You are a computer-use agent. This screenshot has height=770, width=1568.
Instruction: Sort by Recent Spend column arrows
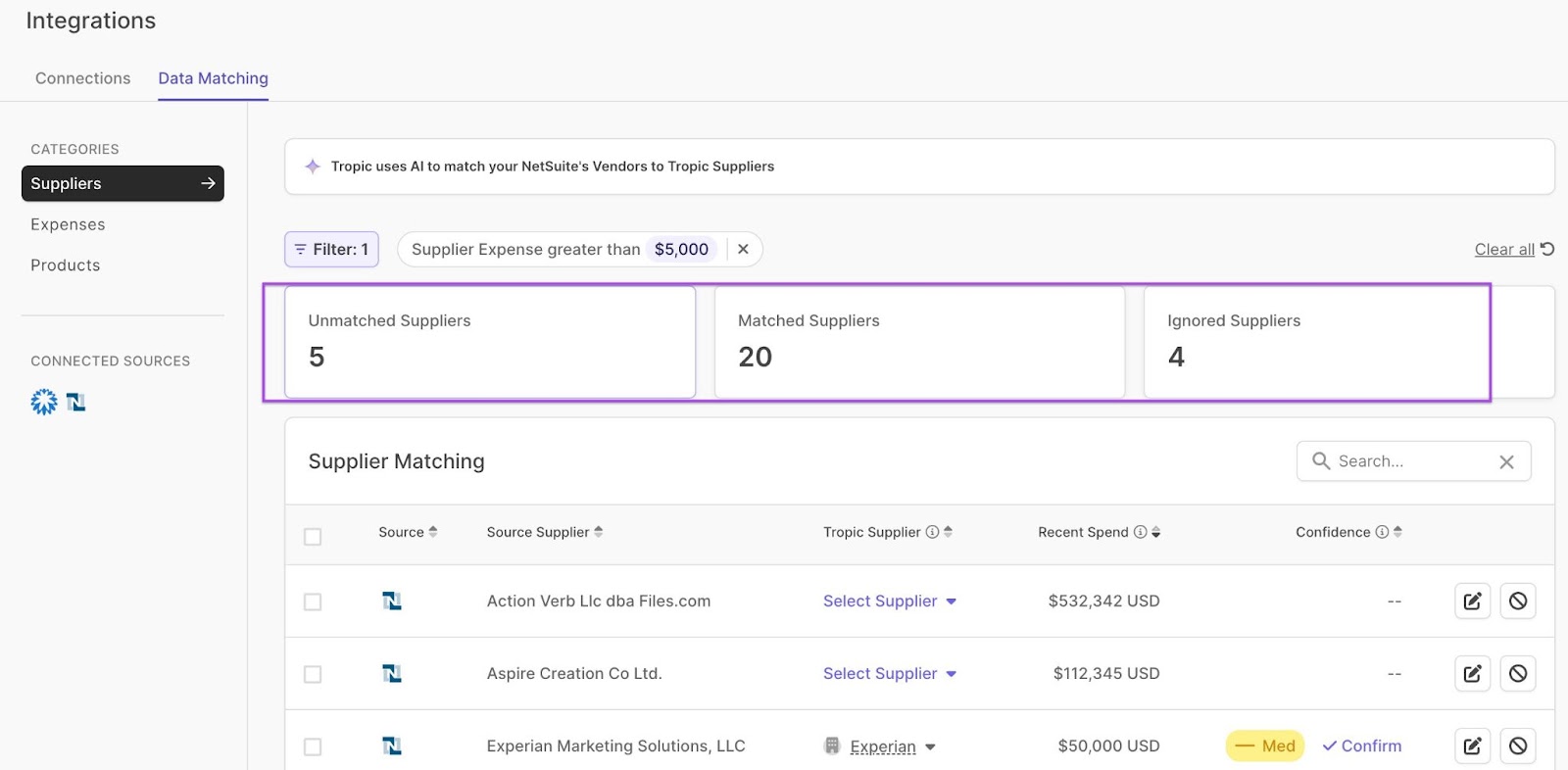coord(1156,532)
